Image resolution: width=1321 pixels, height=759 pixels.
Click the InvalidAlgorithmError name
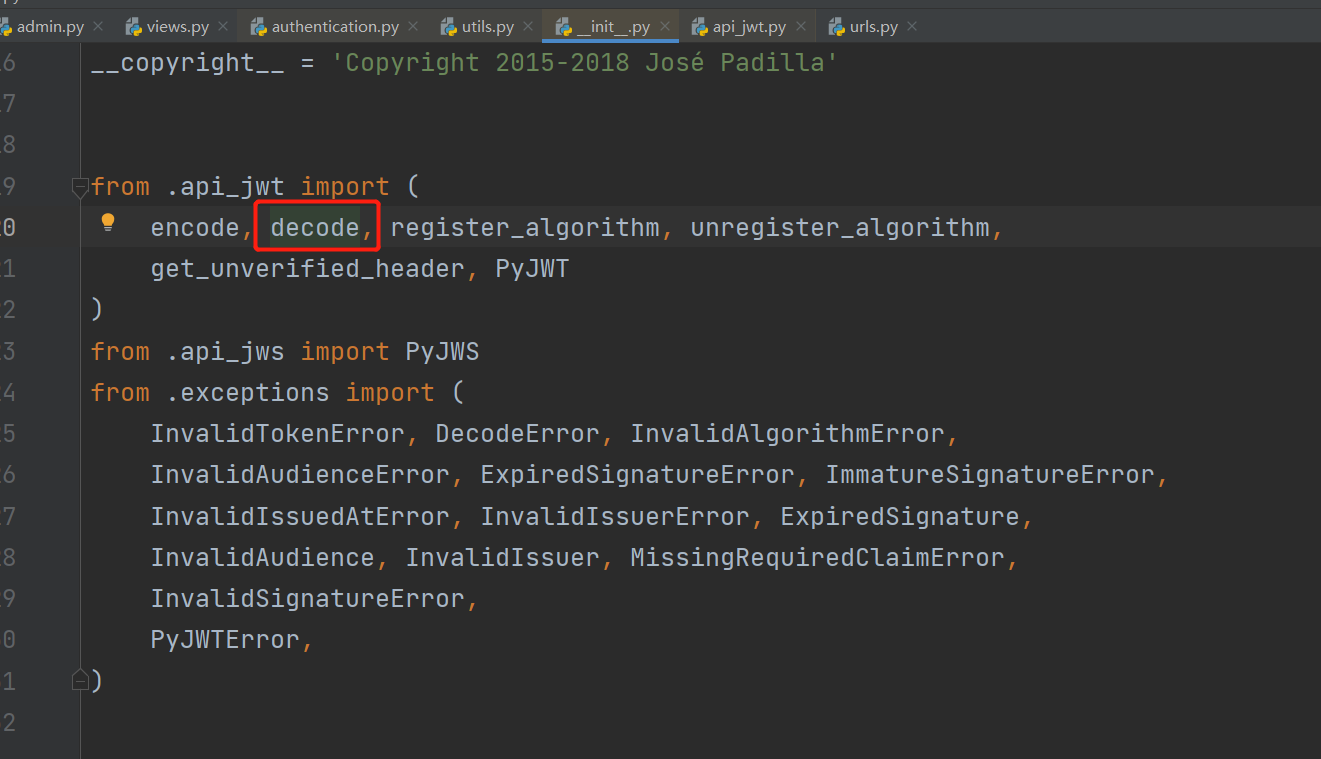pyautogui.click(x=788, y=434)
